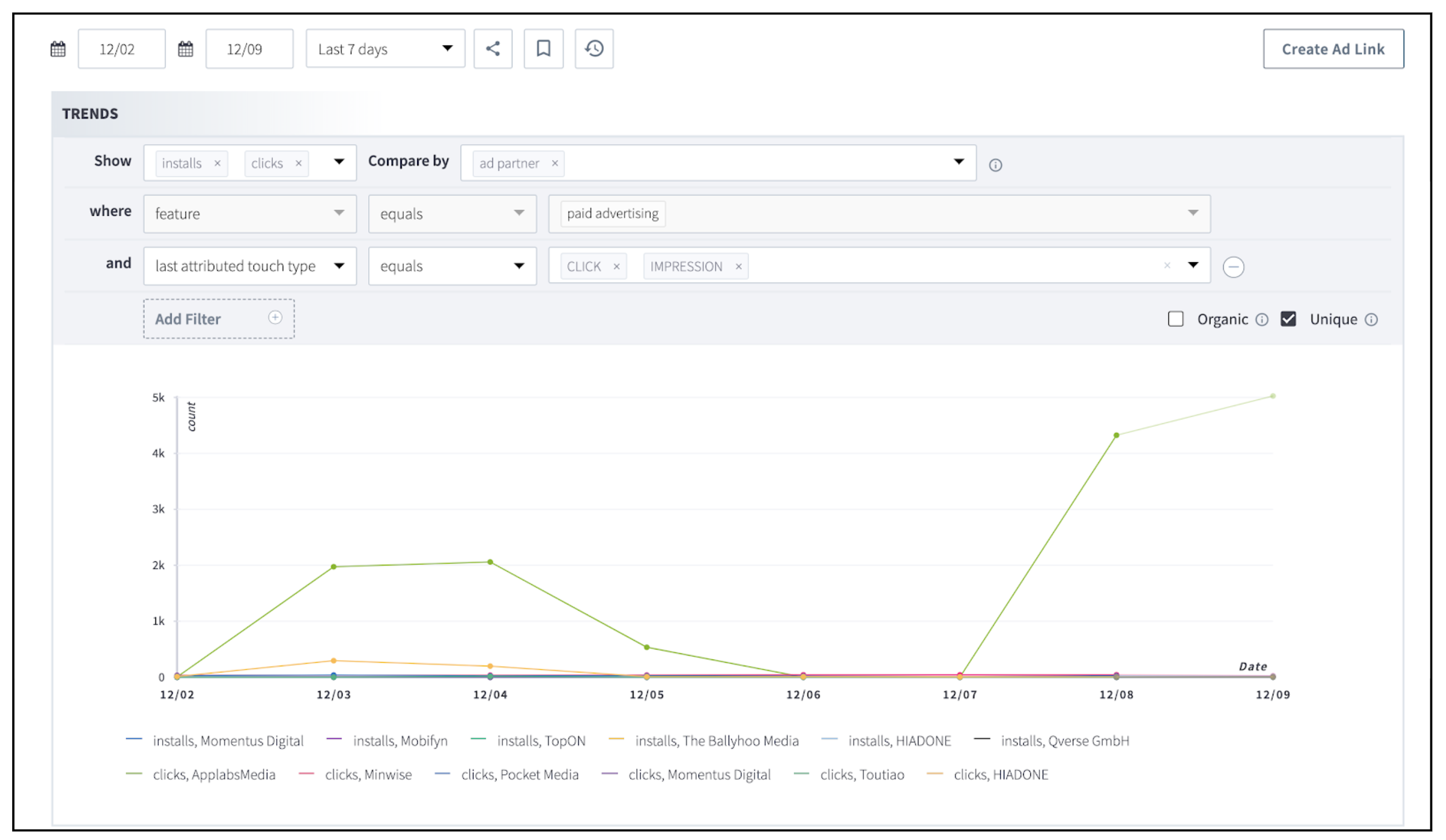Image resolution: width=1446 pixels, height=840 pixels.
Task: Toggle clicks, Minwise legend series
Action: click(356, 775)
